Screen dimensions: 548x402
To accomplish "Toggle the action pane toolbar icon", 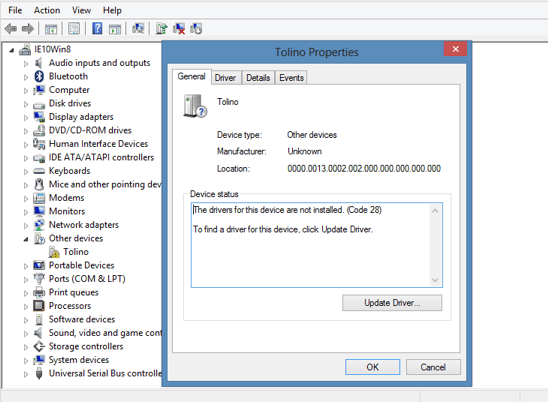I will click(x=115, y=29).
